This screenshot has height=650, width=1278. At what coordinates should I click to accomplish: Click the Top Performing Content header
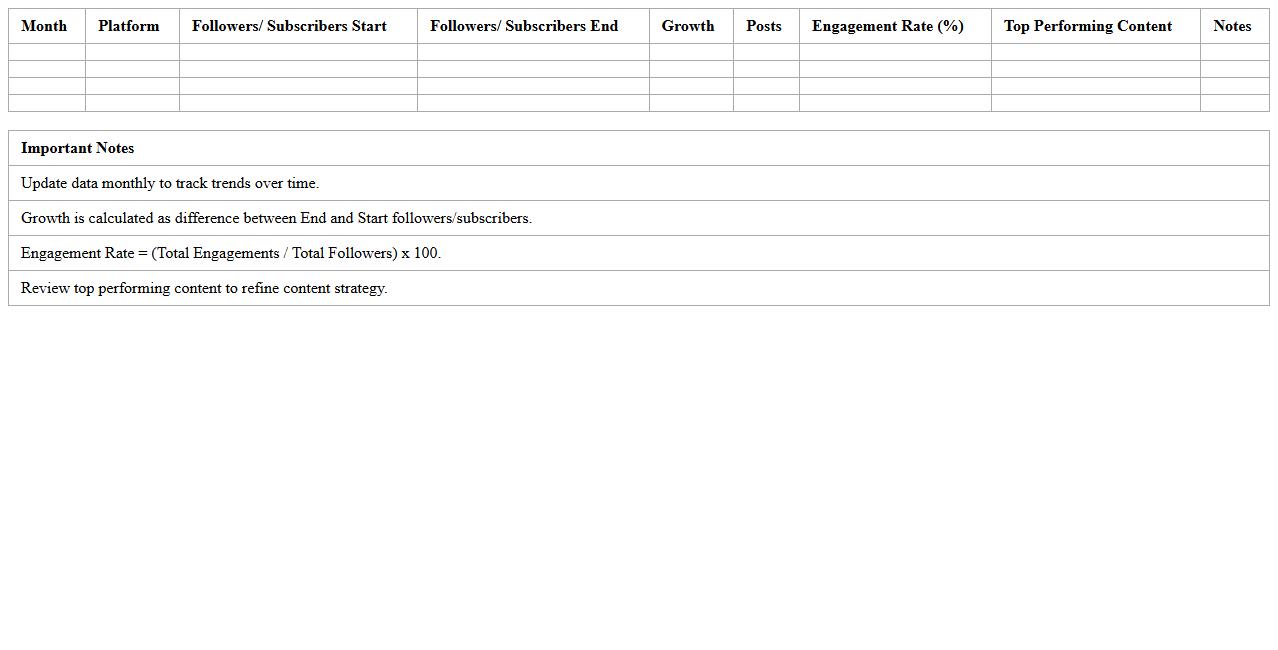(x=1088, y=26)
